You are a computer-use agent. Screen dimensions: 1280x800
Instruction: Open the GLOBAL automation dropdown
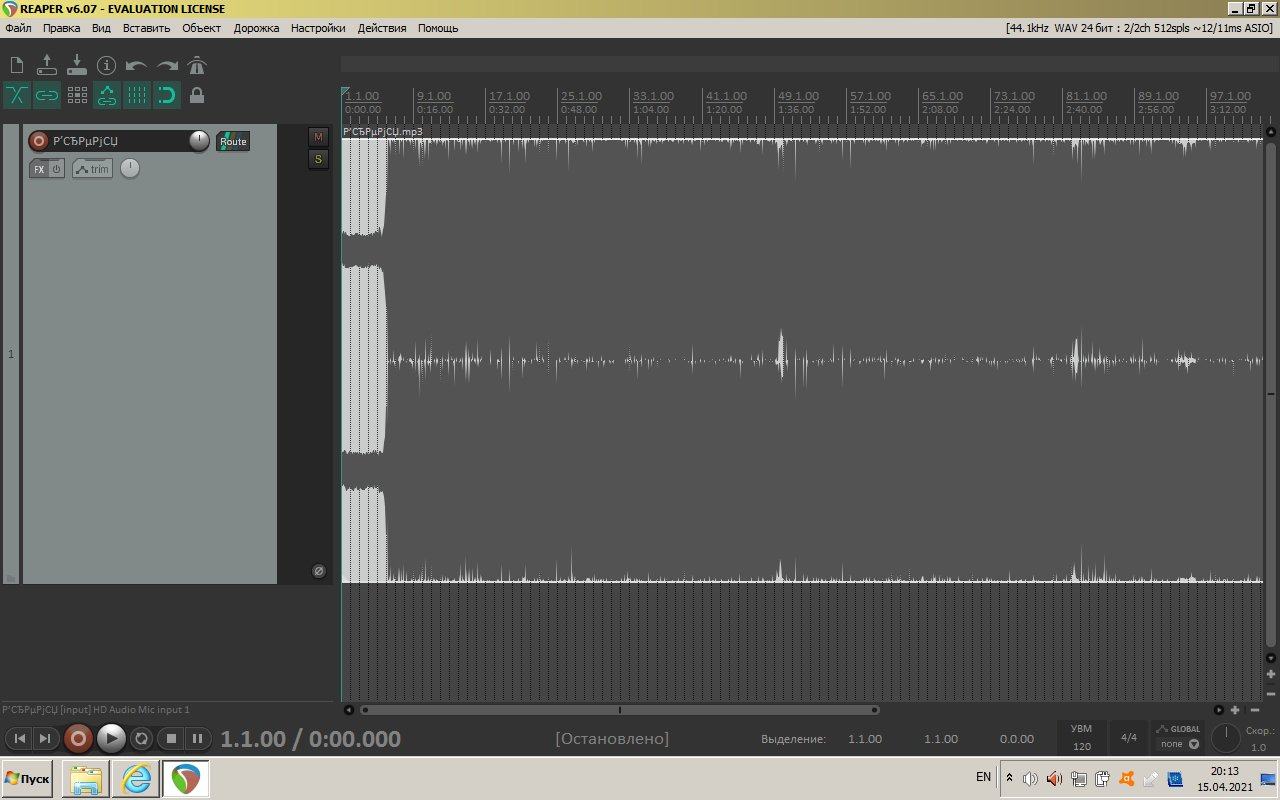click(x=1179, y=737)
